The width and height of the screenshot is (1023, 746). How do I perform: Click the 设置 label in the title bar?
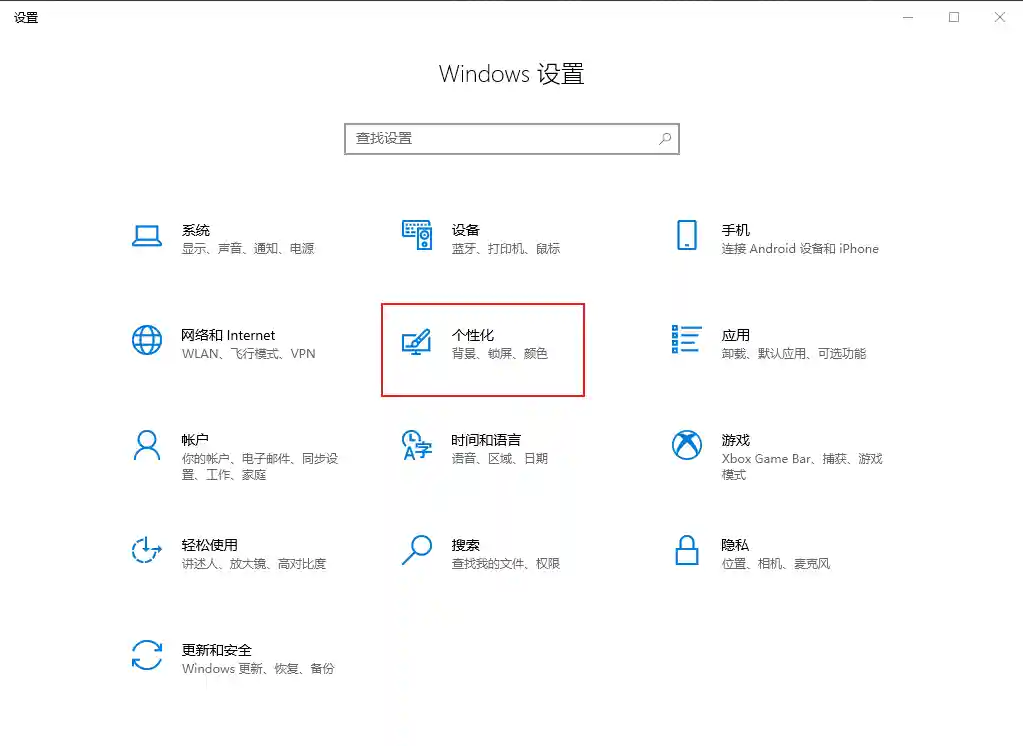coord(26,16)
